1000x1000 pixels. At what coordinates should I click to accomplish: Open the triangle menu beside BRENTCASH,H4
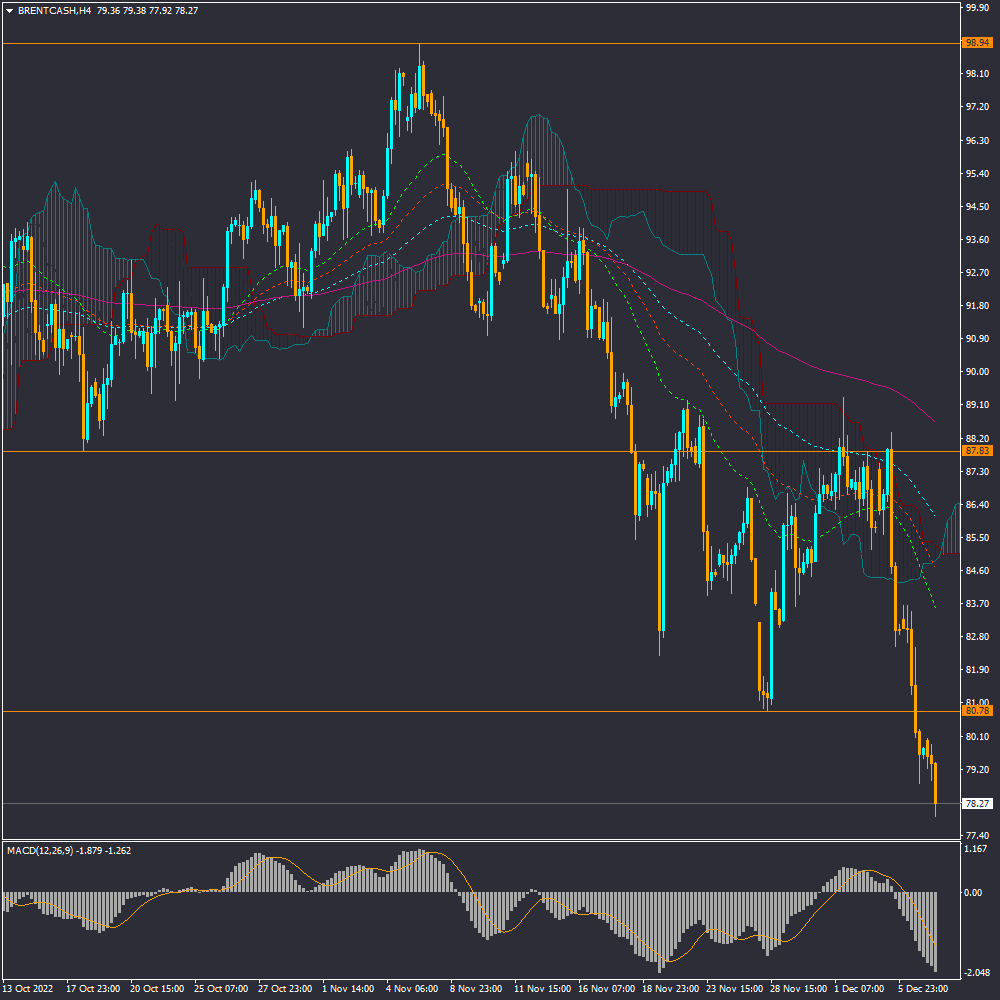[x=10, y=11]
